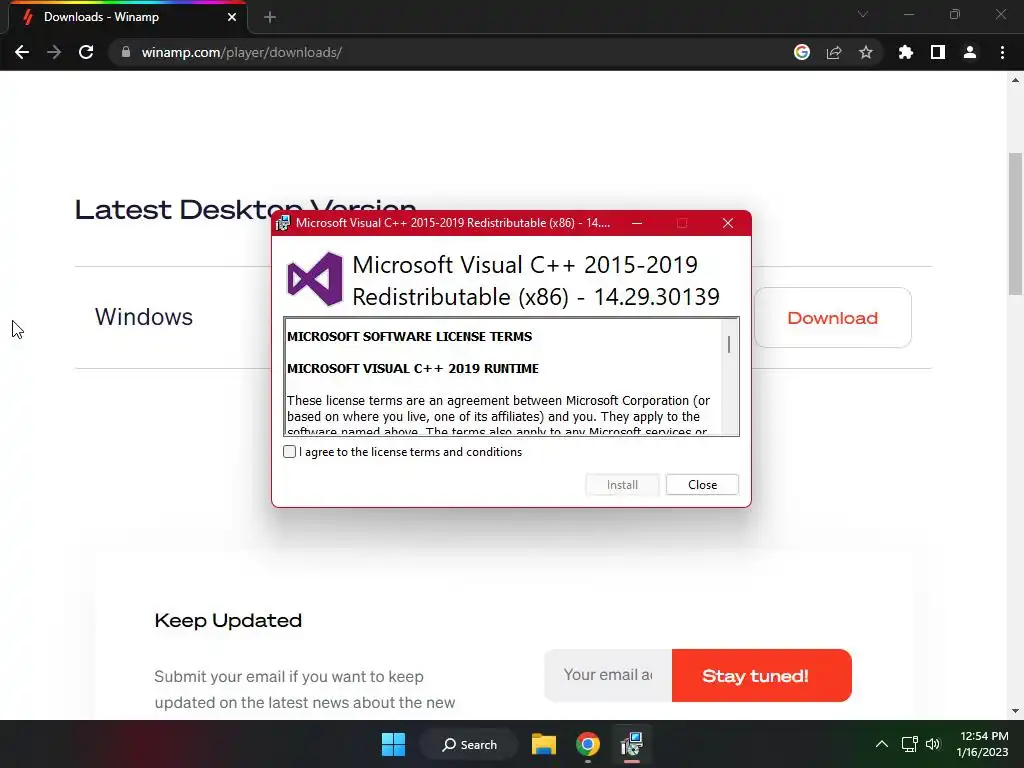This screenshot has width=1024, height=768.
Task: Open Chrome three-dot menu
Action: pos(1002,52)
